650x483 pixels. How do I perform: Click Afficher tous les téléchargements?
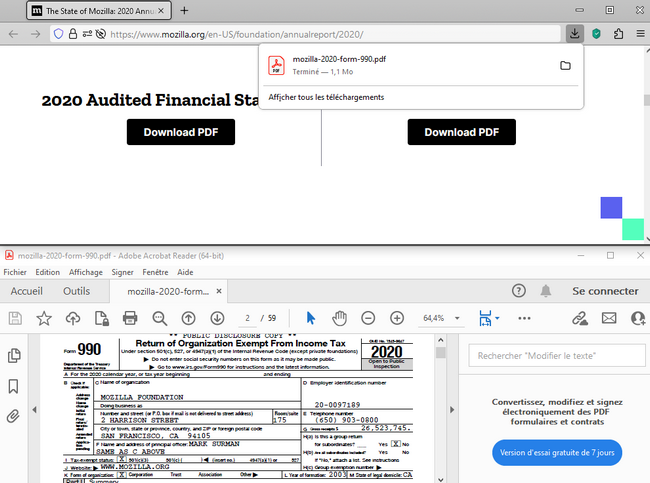click(x=326, y=97)
